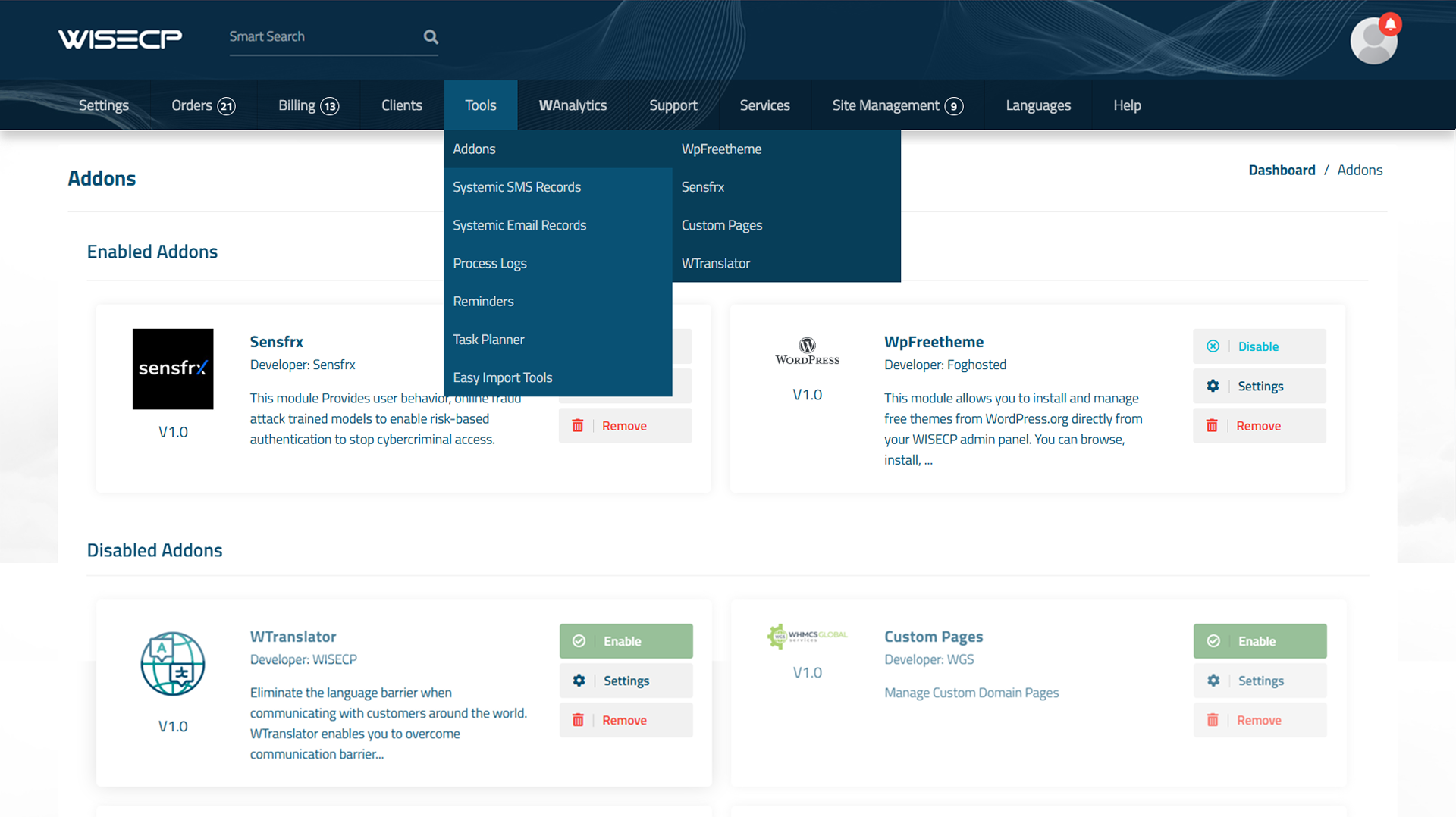The image size is (1456, 817).
Task: Click the trash icon in WTranslator Remove
Action: 578,720
